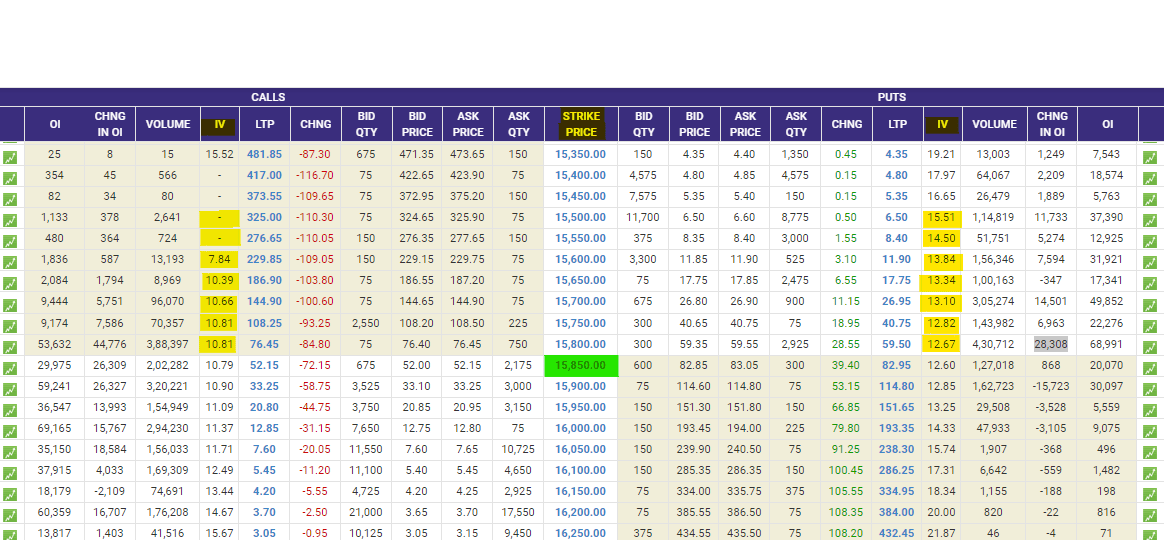Select puts volume 4,30,712 cell
The width and height of the screenshot is (1164, 540).
(994, 344)
